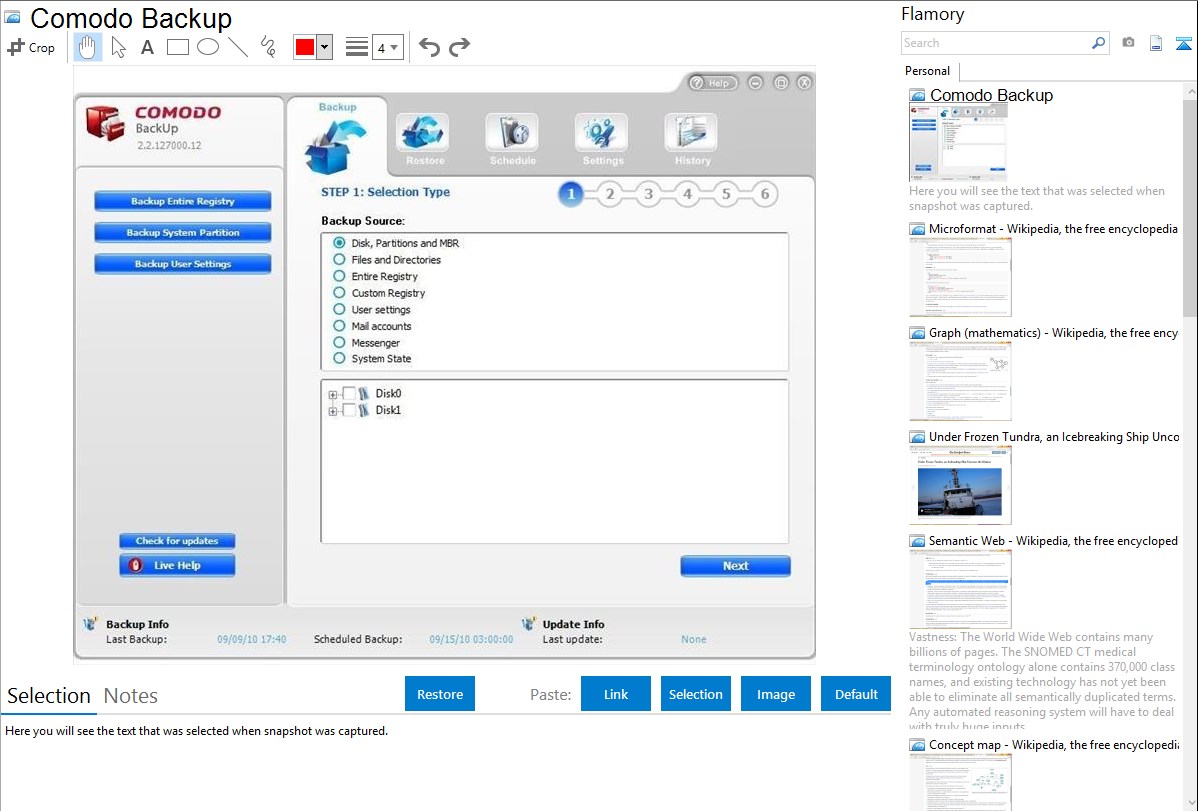This screenshot has height=811, width=1198.
Task: Select the text annotation tool
Action: coord(147,47)
